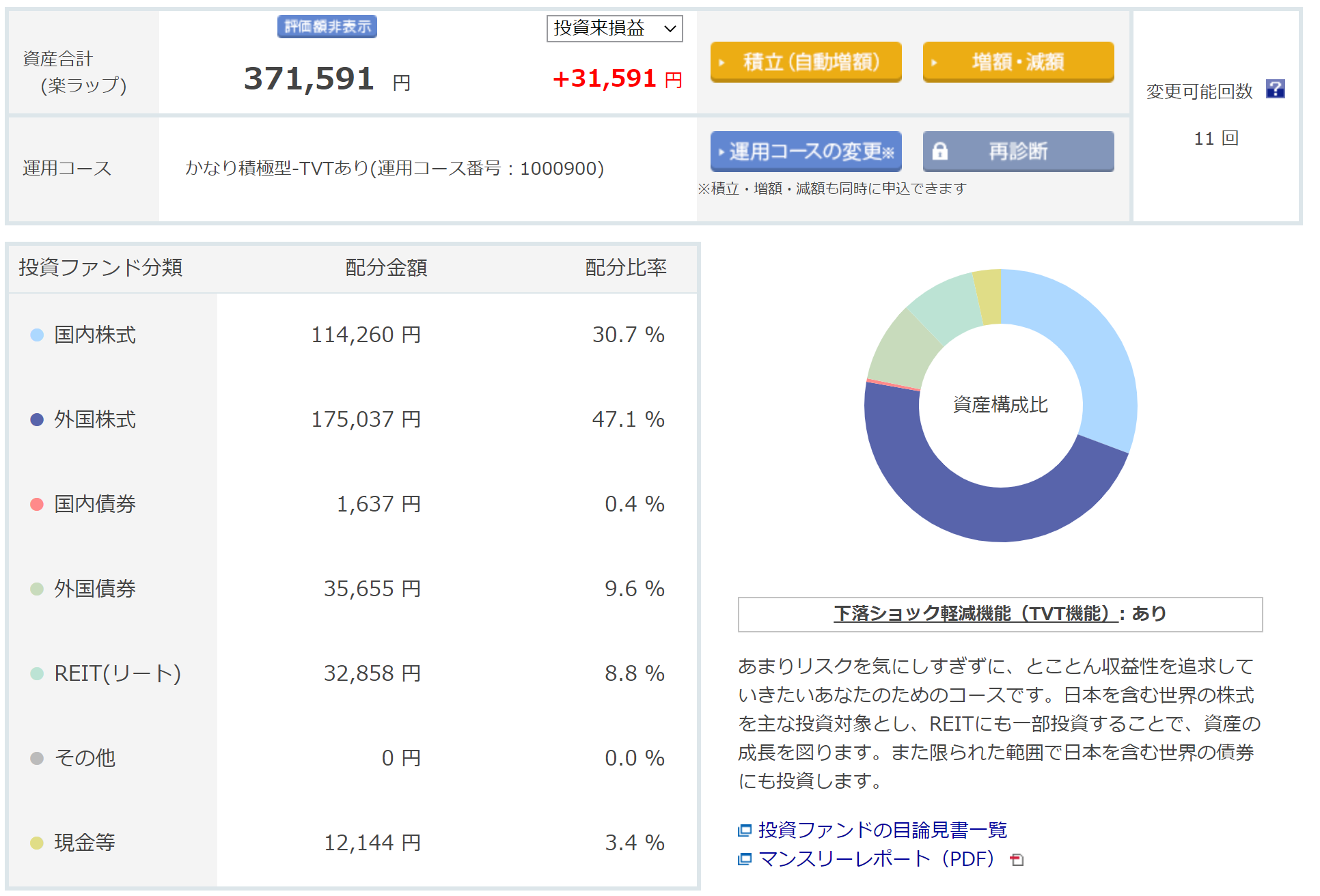Click the lock icon on 再診断
This screenshot has width=1320, height=896.
940,151
